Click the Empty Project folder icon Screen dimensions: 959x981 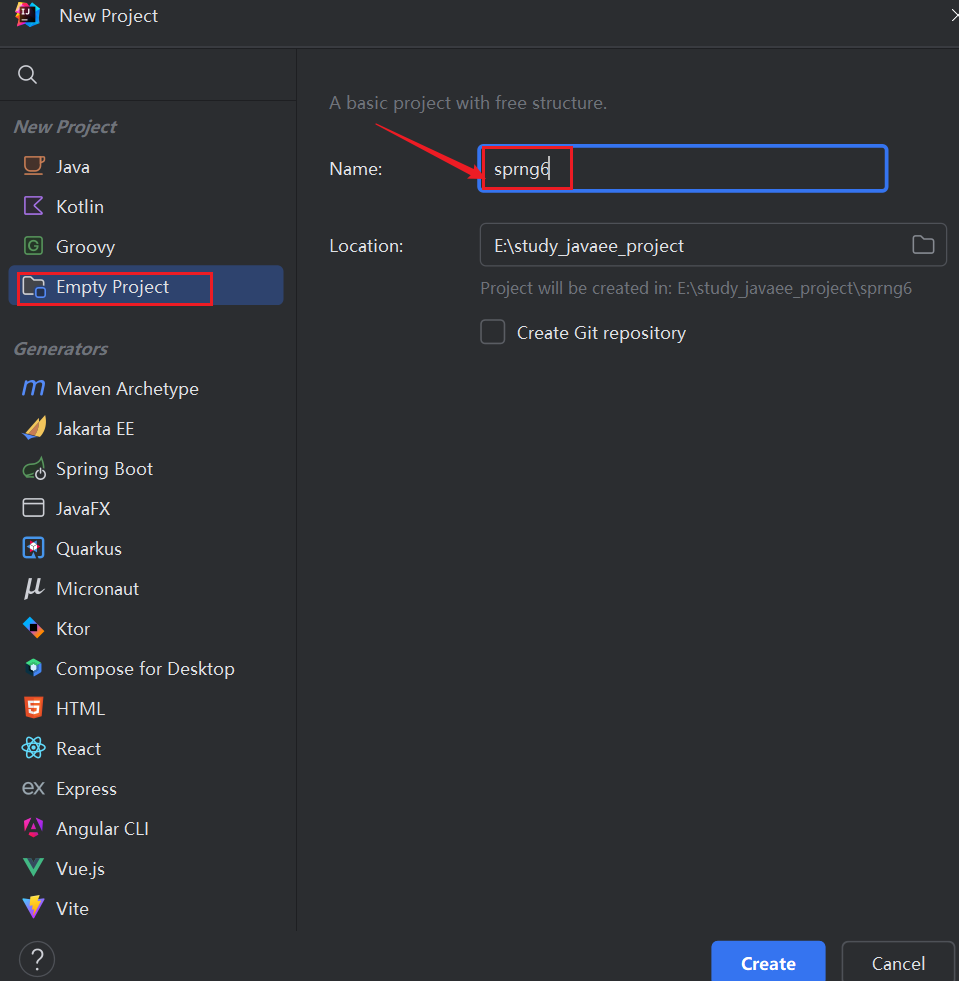click(x=34, y=287)
